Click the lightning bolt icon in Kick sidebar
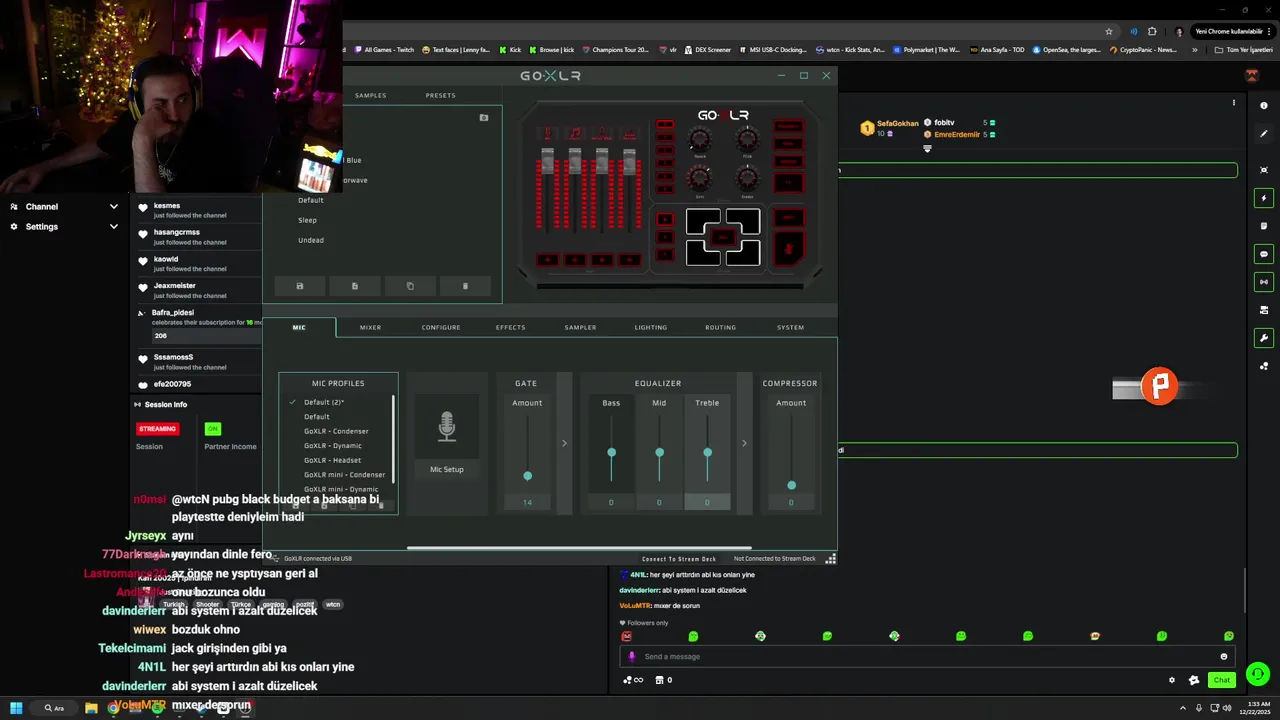Screen dimensions: 1280x720 1264,198
